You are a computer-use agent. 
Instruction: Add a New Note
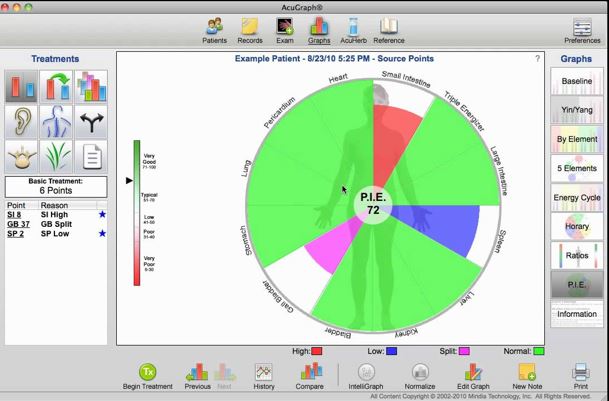pos(527,377)
